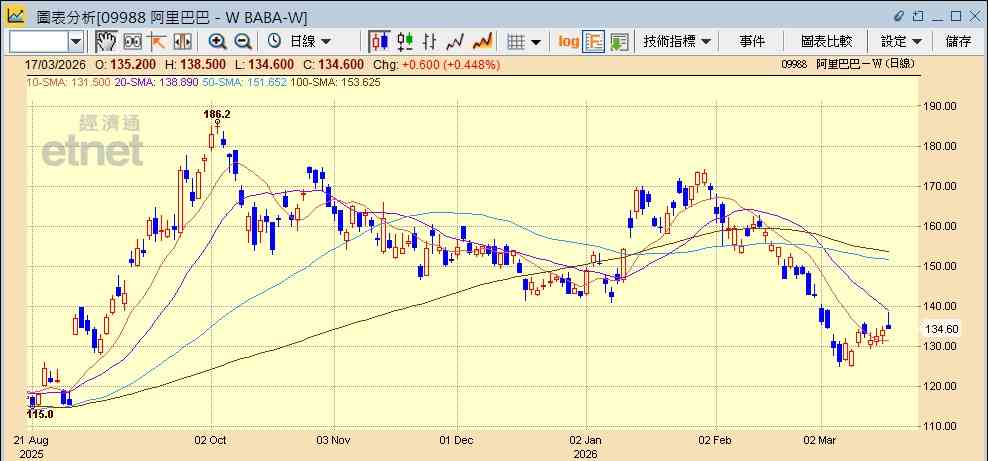Screen dimensions: 989x461
Task: Open the 技術指標 dropdown menu
Action: pyautogui.click(x=677, y=42)
